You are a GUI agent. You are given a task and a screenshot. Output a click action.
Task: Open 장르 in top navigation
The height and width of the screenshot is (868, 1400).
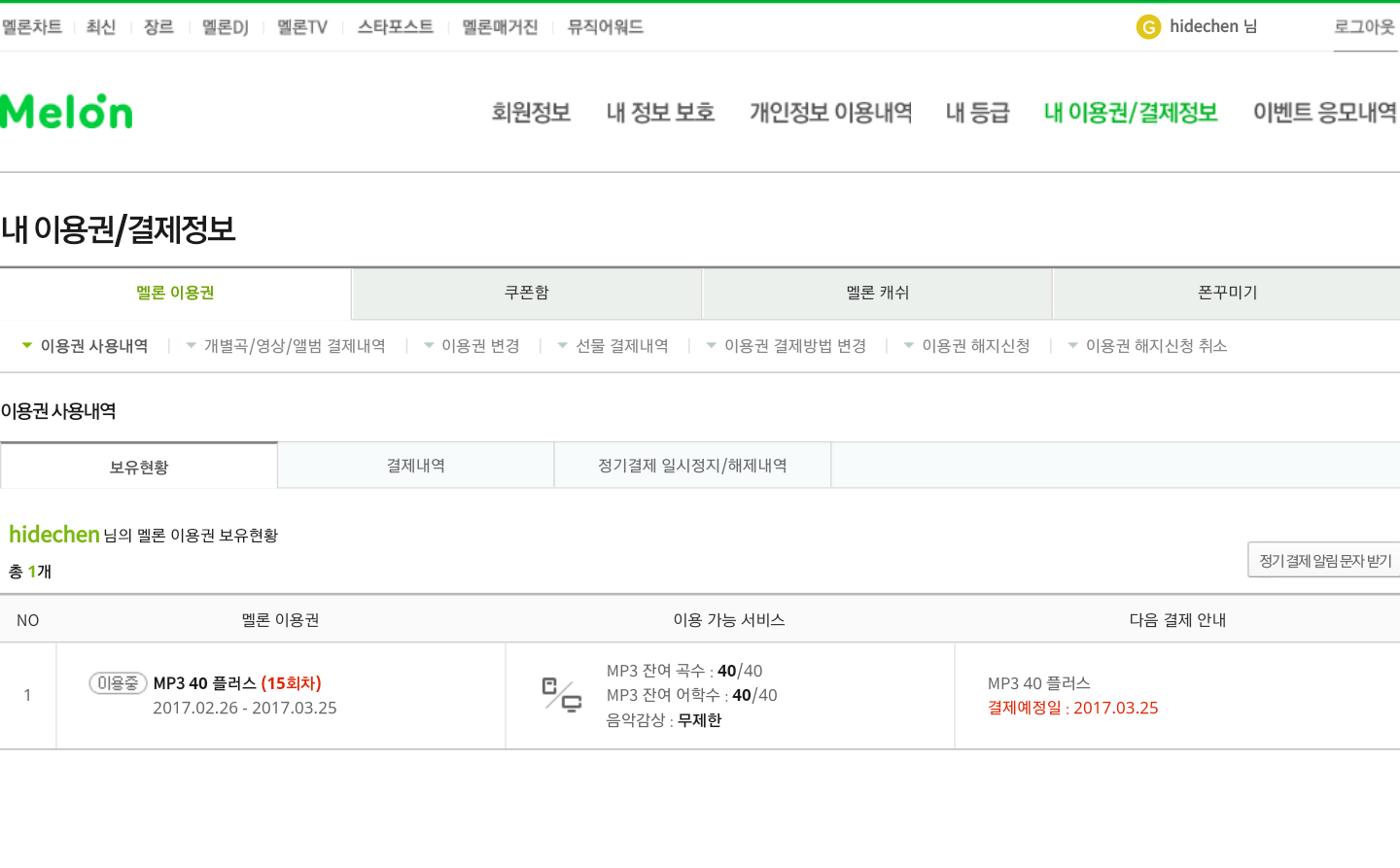tap(158, 27)
